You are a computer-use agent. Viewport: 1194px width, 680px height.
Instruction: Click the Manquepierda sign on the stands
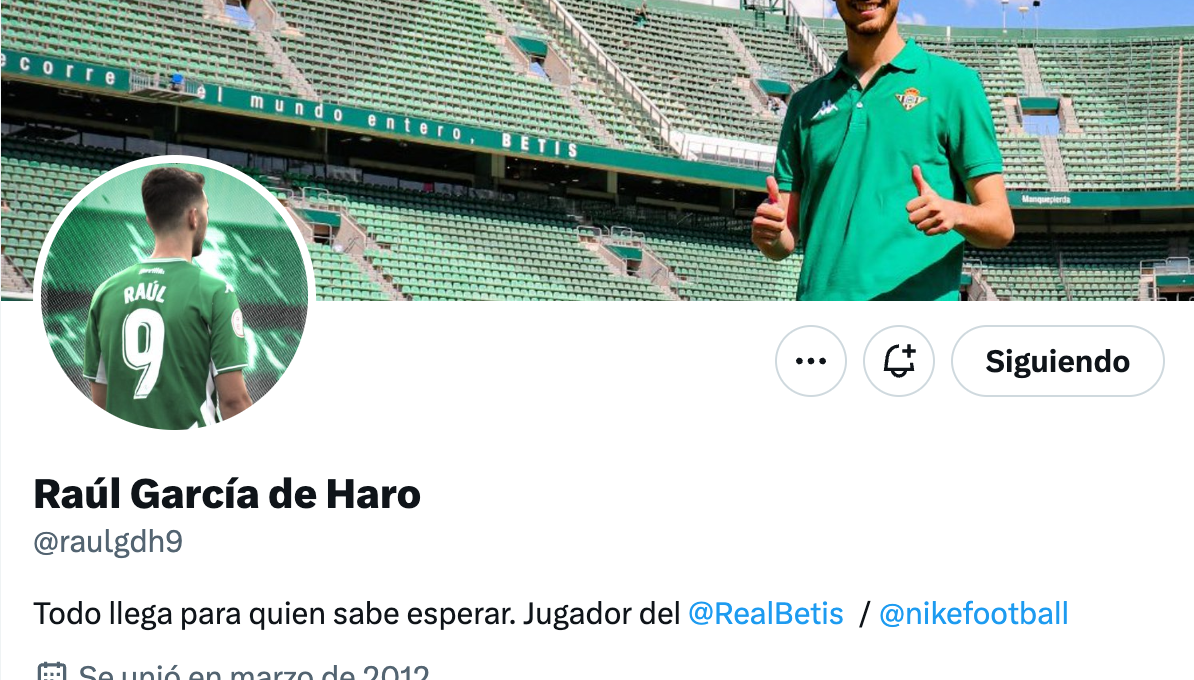click(x=1046, y=199)
